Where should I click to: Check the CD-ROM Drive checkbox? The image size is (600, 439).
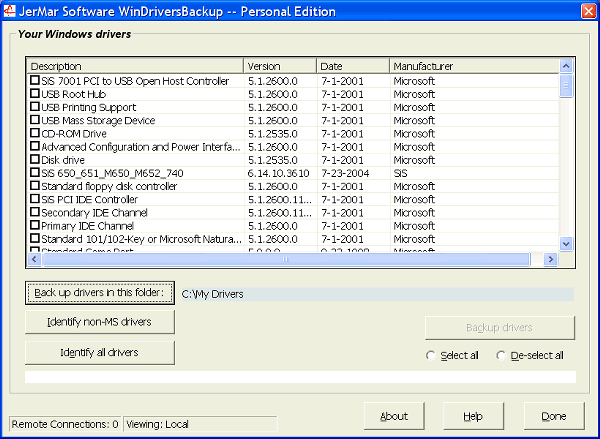click(x=35, y=133)
